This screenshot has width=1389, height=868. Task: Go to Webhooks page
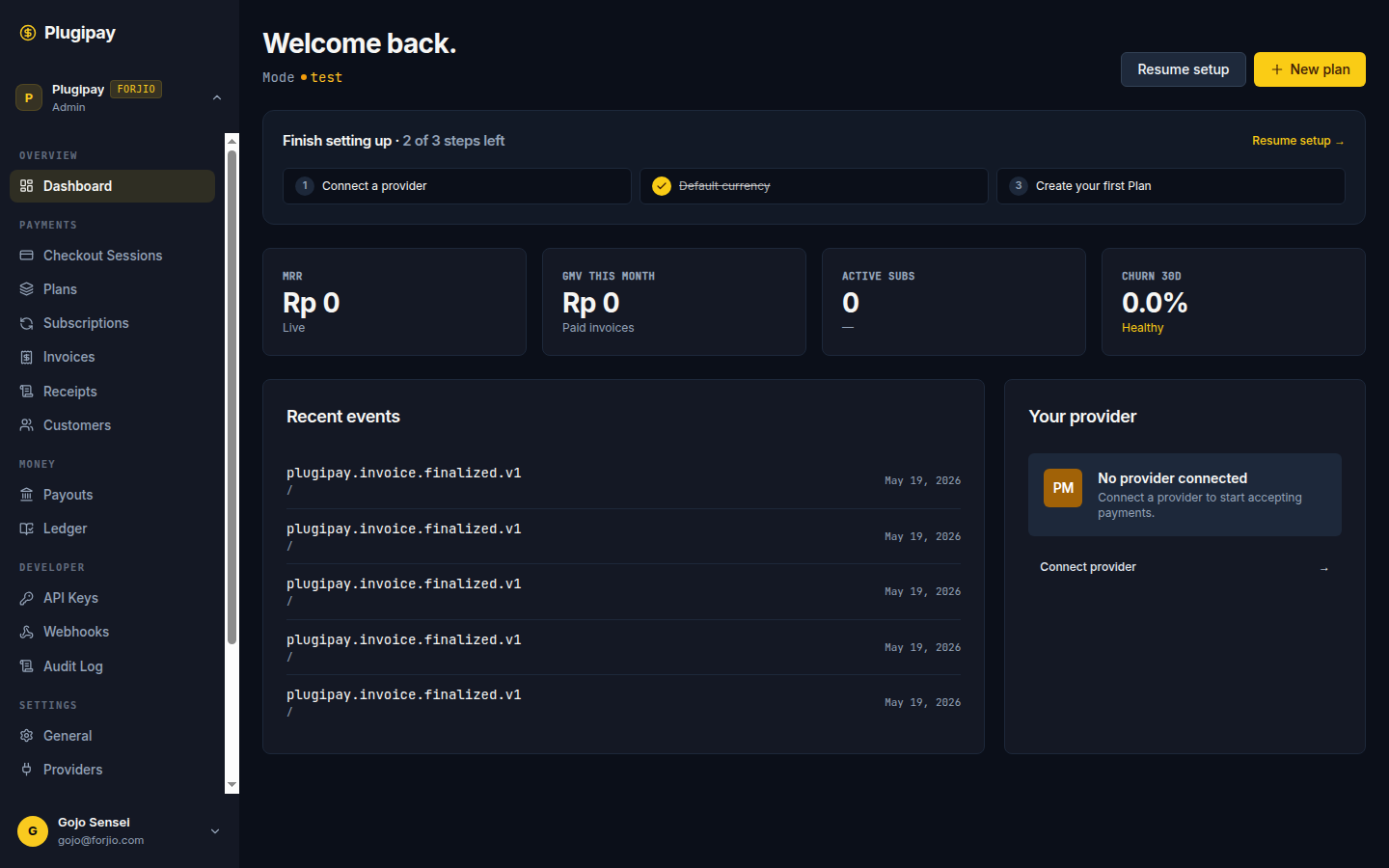tap(112, 632)
